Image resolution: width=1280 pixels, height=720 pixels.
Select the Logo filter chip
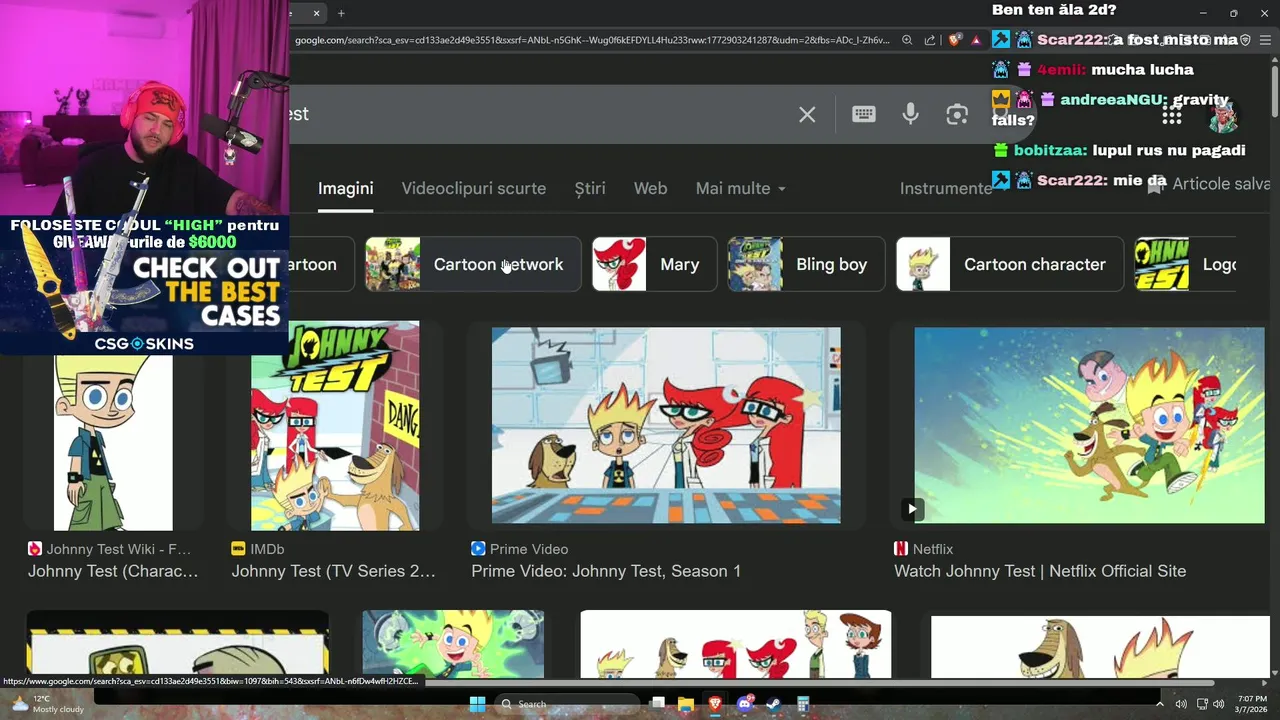[1186, 264]
